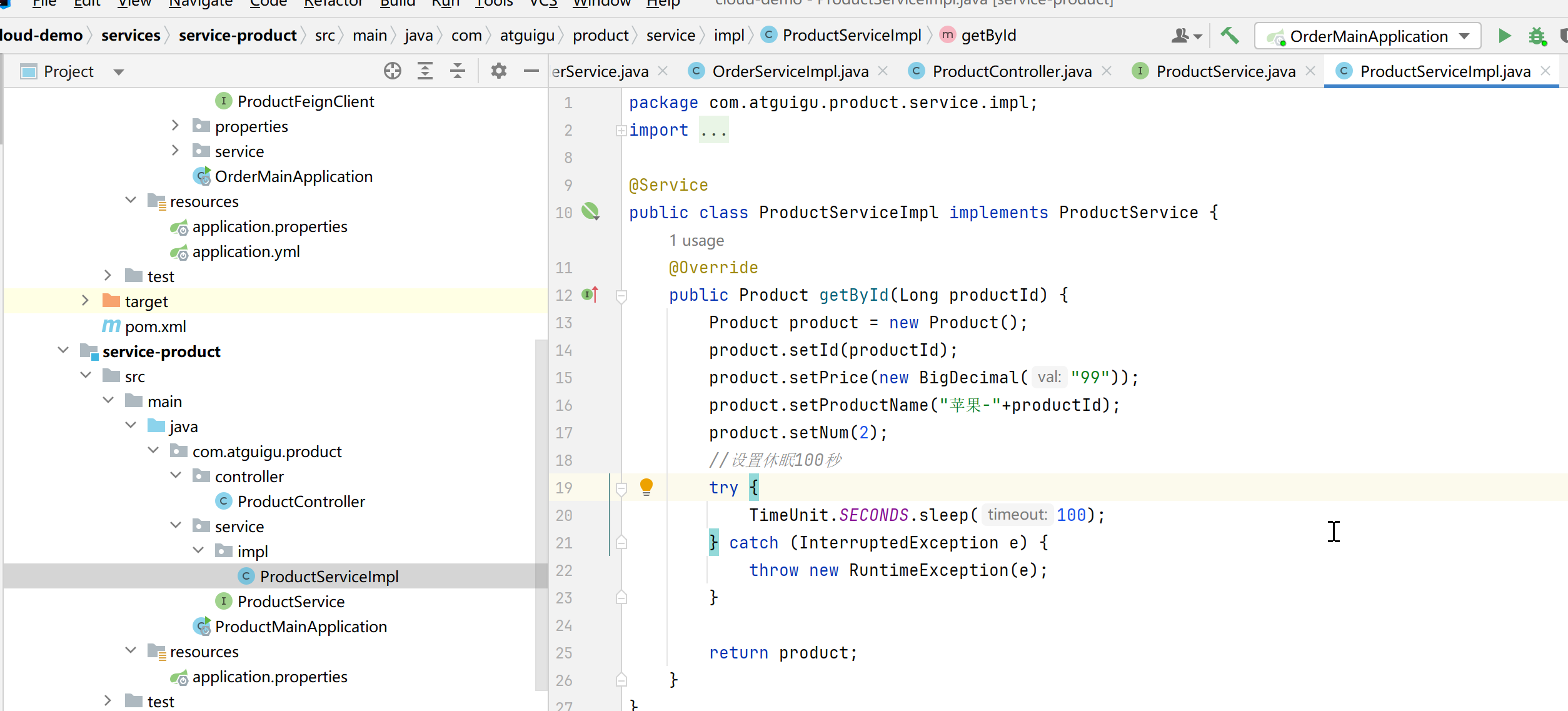The image size is (1568, 711).
Task: Collapse the service-product module node
Action: pos(63,351)
